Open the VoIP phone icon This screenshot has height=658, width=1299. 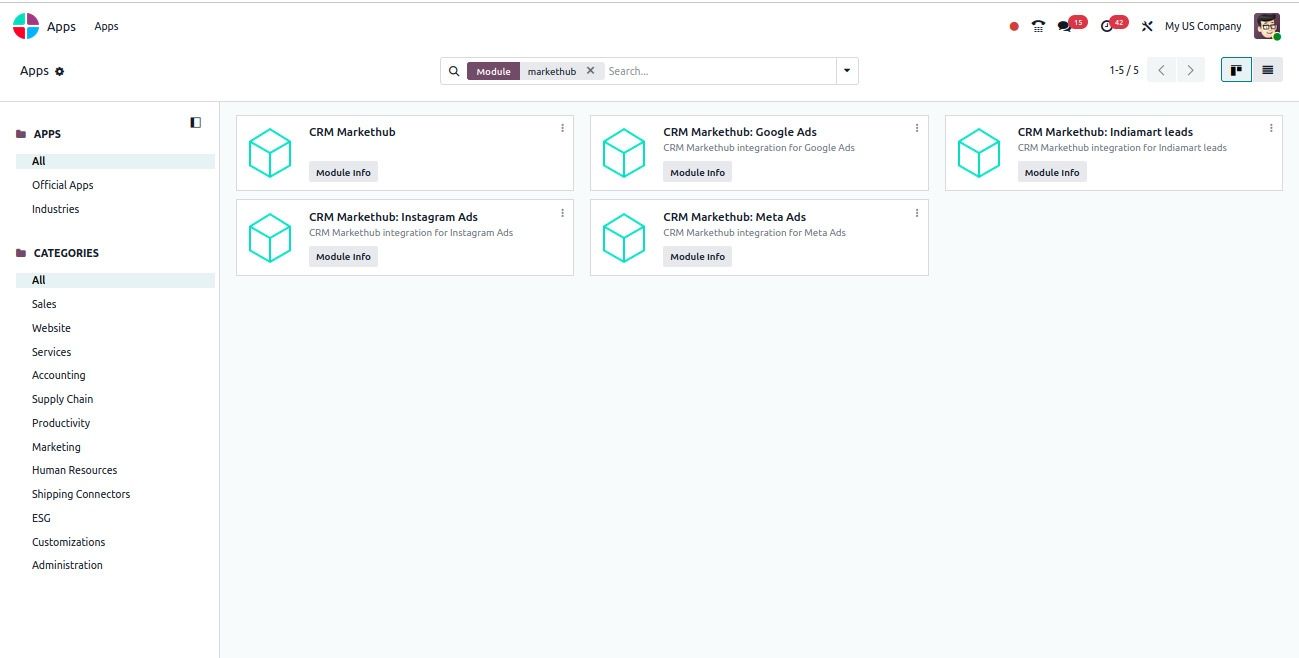point(1039,27)
